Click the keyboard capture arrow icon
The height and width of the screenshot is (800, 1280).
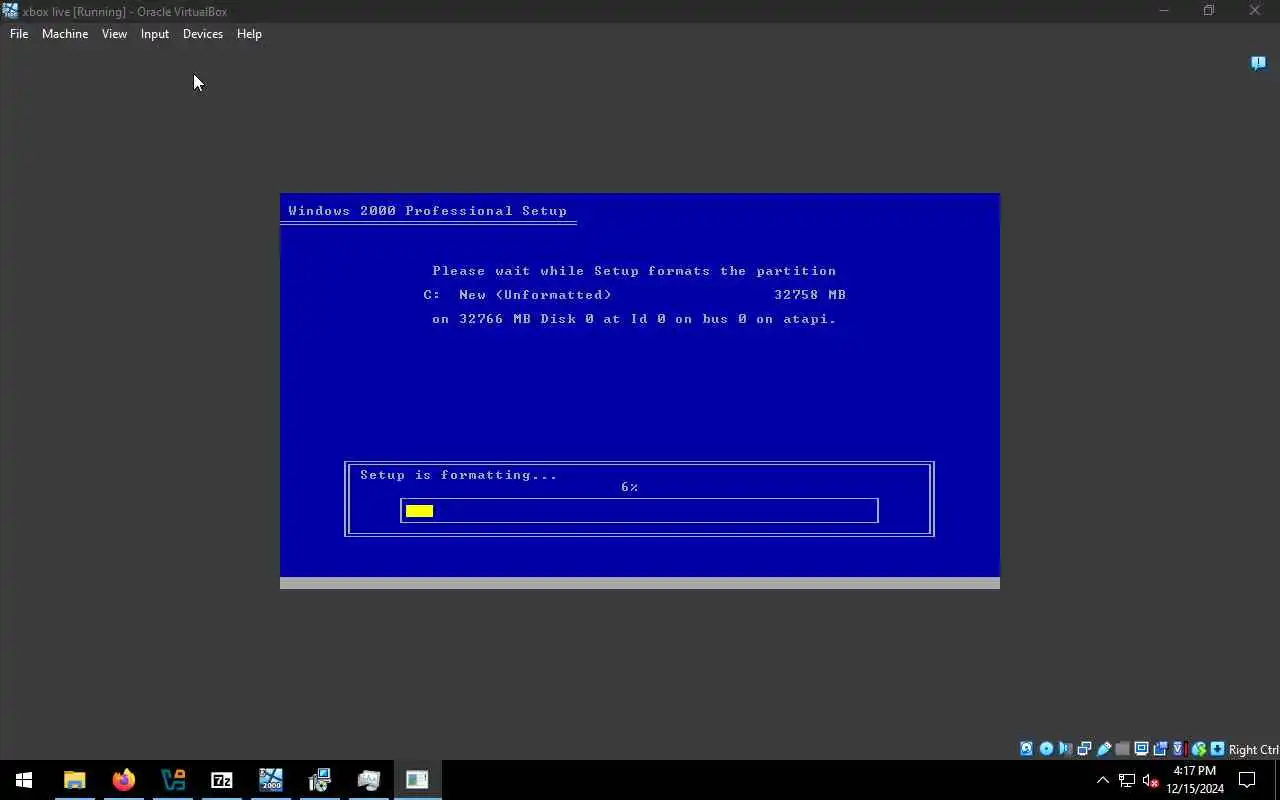click(x=1217, y=749)
